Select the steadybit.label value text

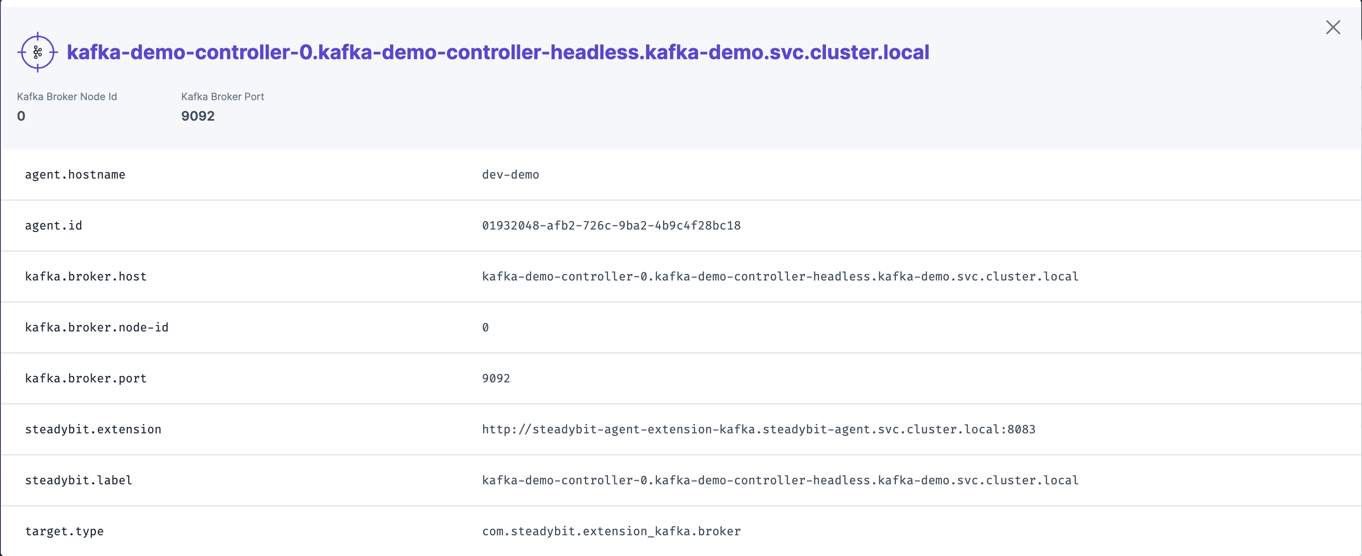(780, 480)
